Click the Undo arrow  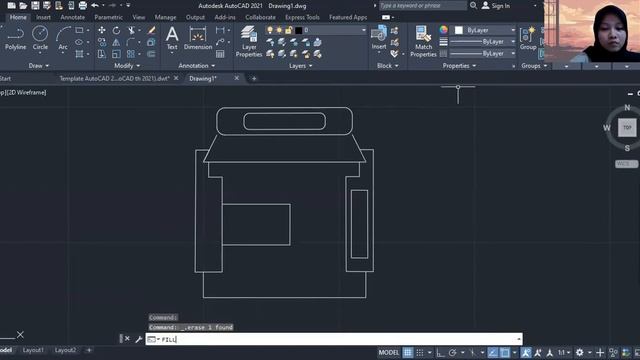click(x=95, y=6)
